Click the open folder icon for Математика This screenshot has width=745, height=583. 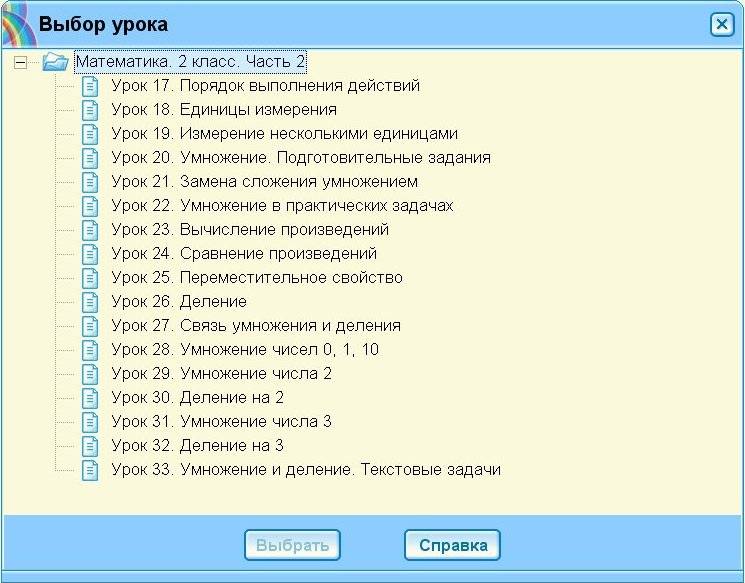pos(55,62)
